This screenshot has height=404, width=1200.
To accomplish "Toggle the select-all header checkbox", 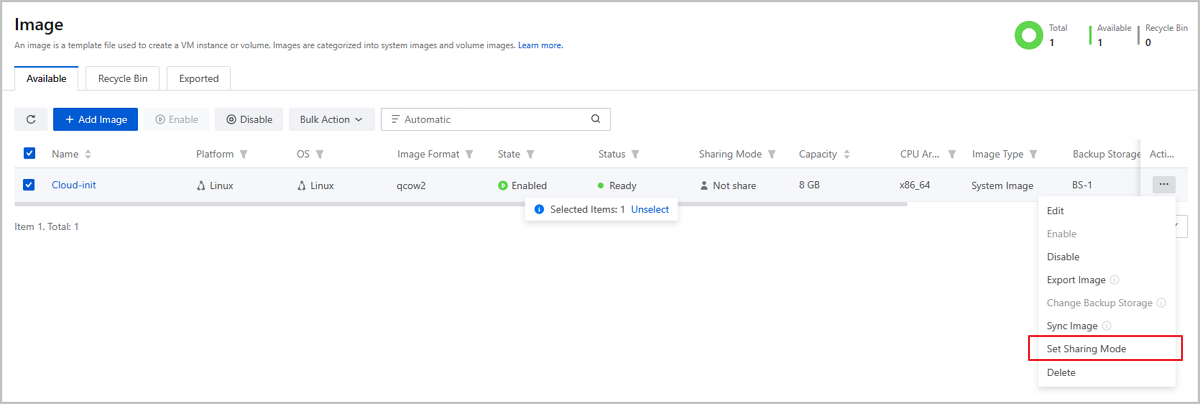I will (29, 154).
